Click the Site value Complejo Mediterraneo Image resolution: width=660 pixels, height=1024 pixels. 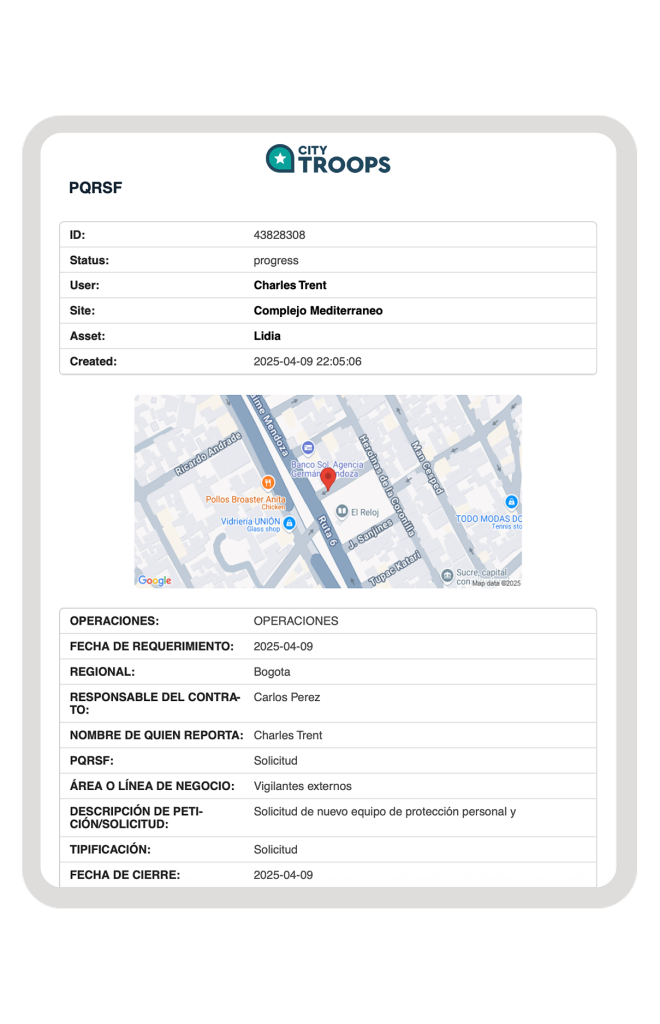(x=318, y=311)
